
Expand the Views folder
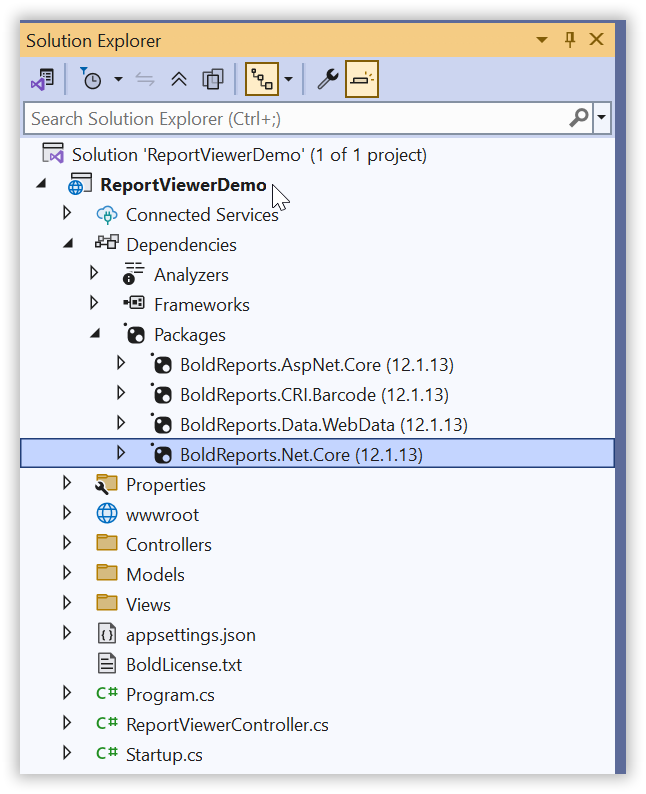tap(67, 602)
